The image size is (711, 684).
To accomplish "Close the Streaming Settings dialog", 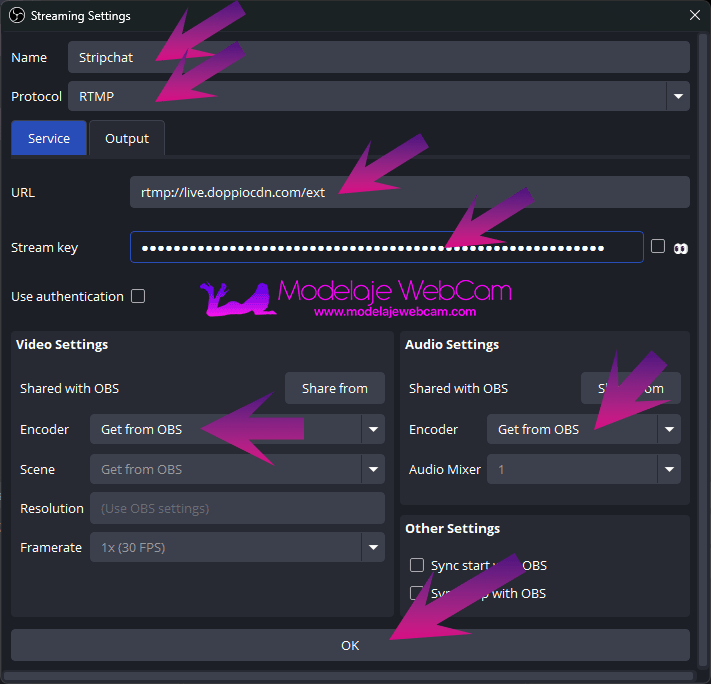I will coord(694,15).
